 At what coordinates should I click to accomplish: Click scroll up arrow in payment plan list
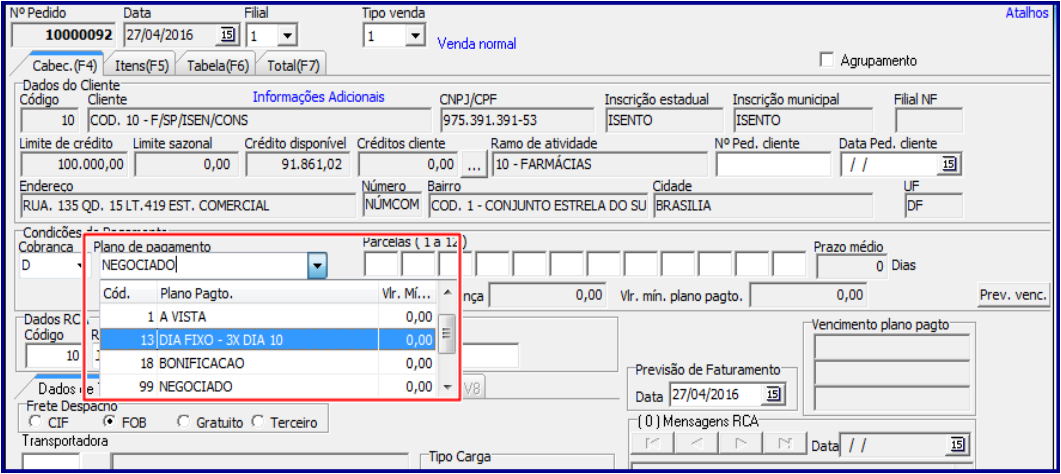[x=447, y=293]
